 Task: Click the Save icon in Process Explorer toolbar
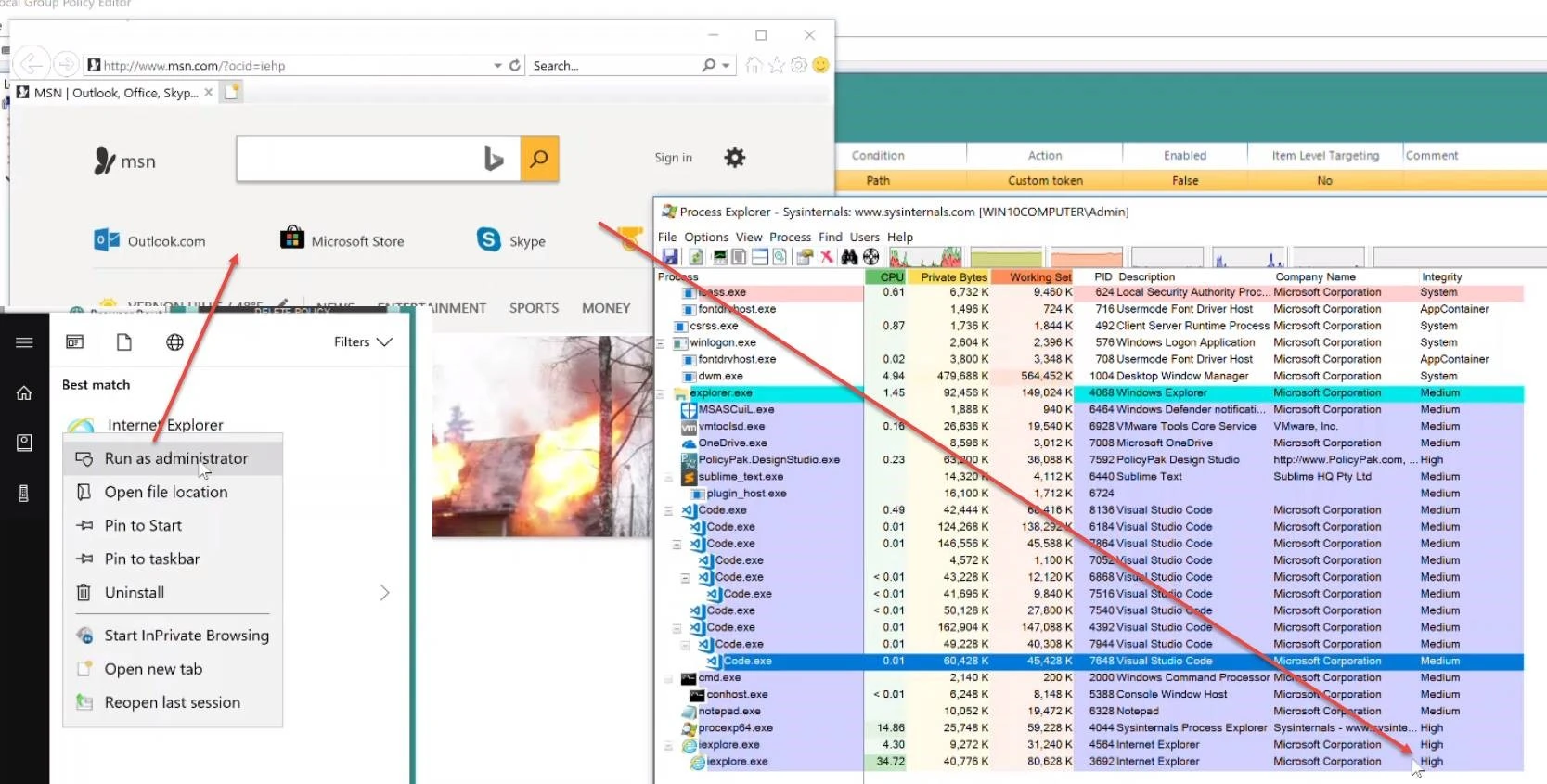(x=669, y=257)
